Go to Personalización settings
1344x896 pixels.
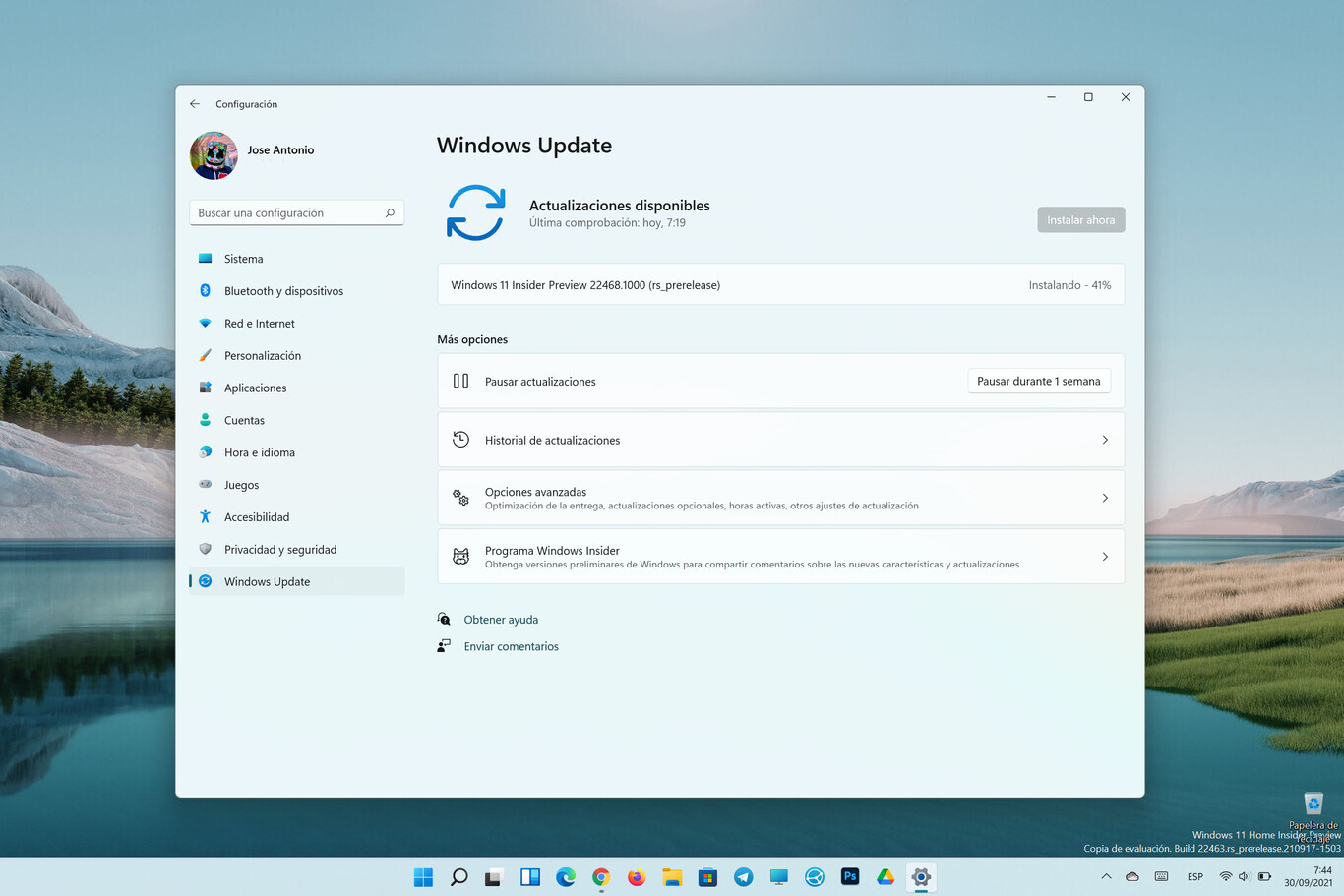296,356
